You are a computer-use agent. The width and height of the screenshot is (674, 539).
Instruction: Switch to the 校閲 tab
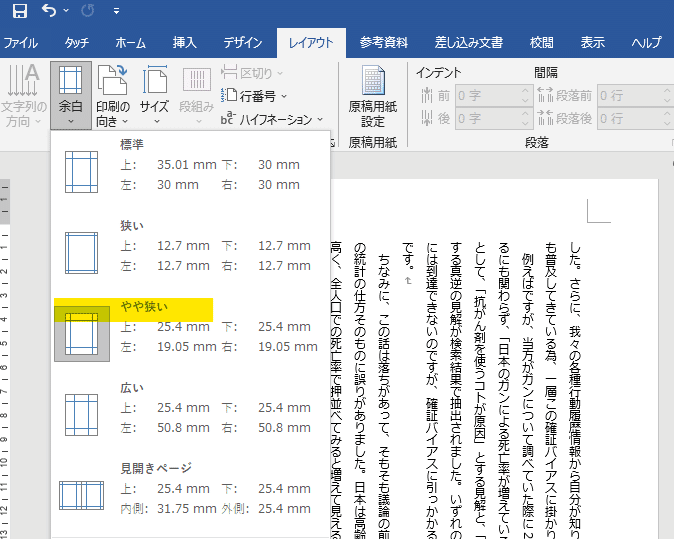point(542,43)
